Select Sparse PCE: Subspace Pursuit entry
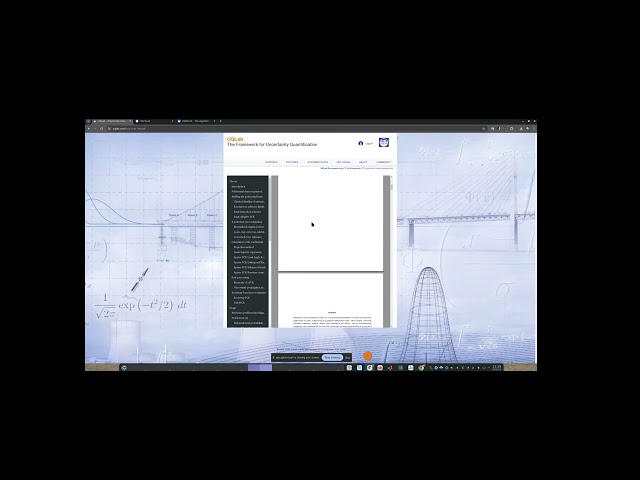 (249, 267)
